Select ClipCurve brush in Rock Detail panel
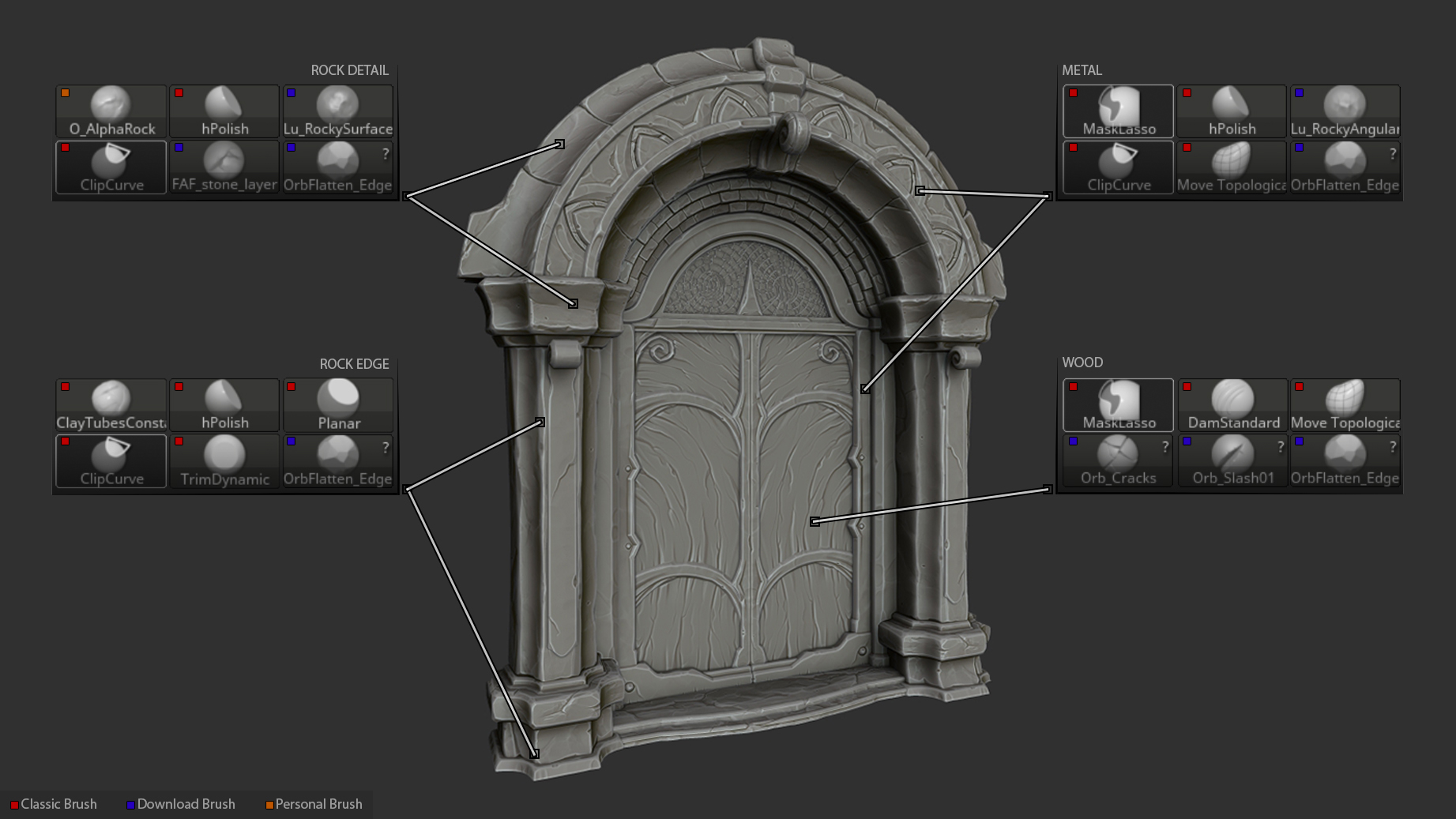The image size is (1456, 819). [x=111, y=167]
